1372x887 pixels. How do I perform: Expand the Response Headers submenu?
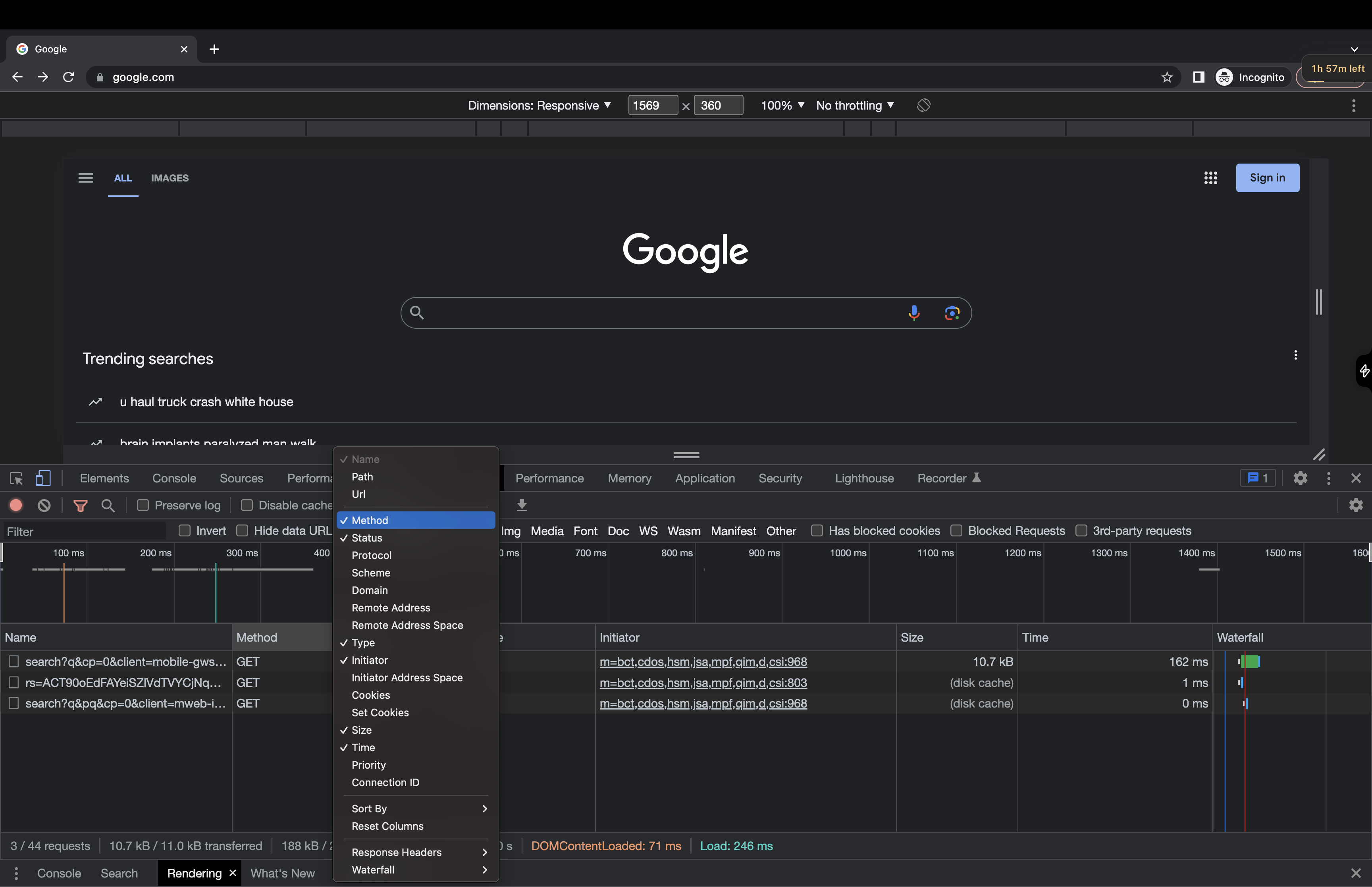tap(416, 852)
